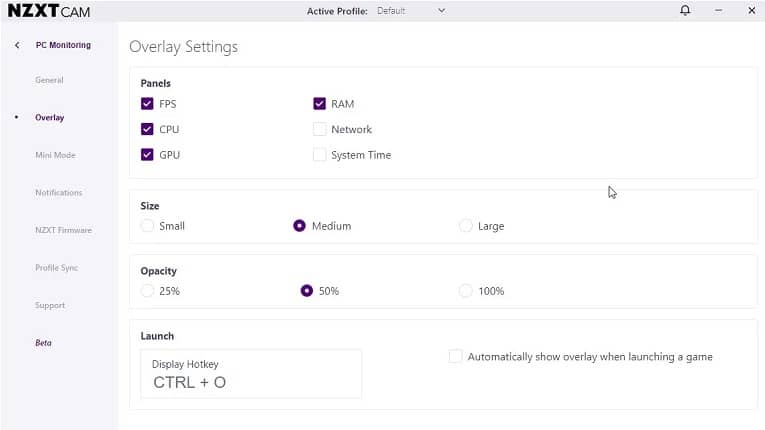Screen dimensions: 765x430
Task: Disable the RAM panel checkbox
Action: tap(319, 103)
